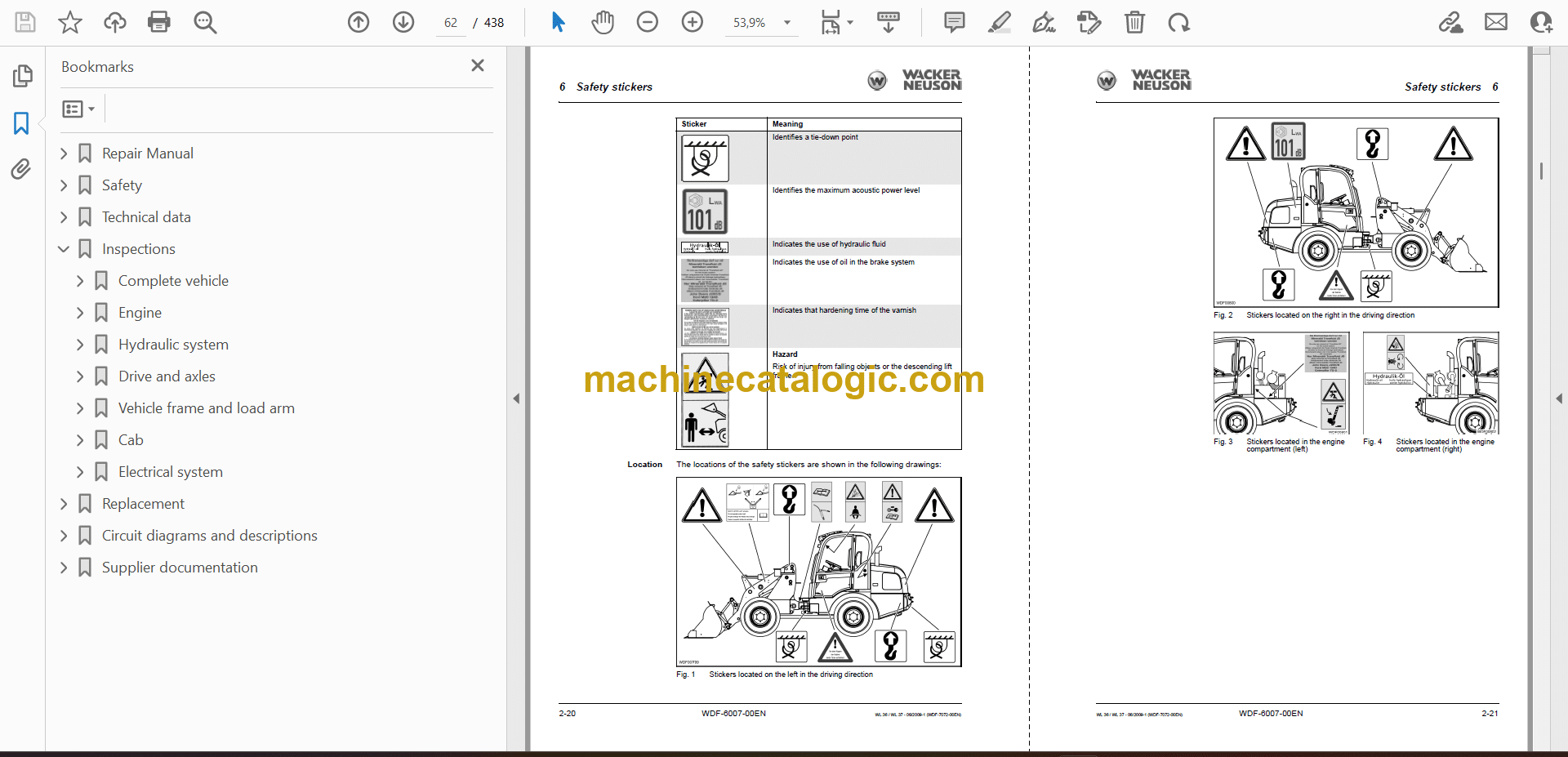Jump to the Safety bookmark
The height and width of the screenshot is (757, 1568).
point(122,185)
